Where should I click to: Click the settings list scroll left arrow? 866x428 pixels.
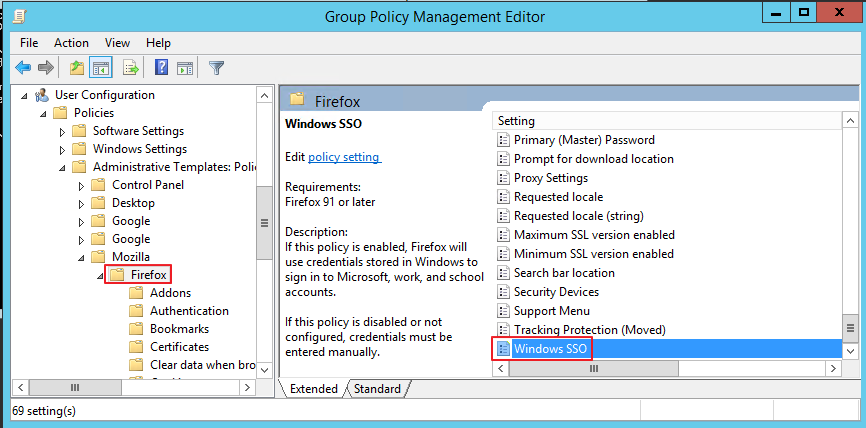(x=500, y=368)
